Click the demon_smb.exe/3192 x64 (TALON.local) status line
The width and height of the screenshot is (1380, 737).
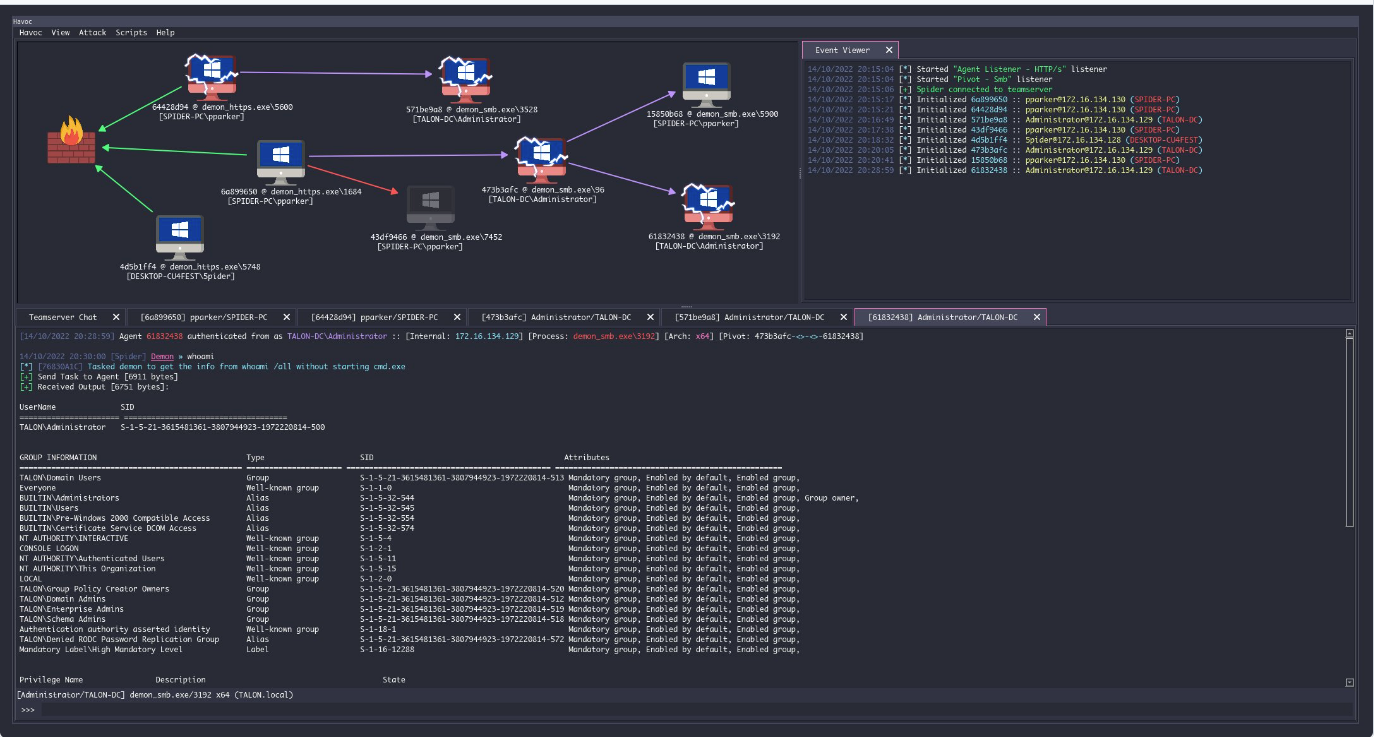[155, 694]
